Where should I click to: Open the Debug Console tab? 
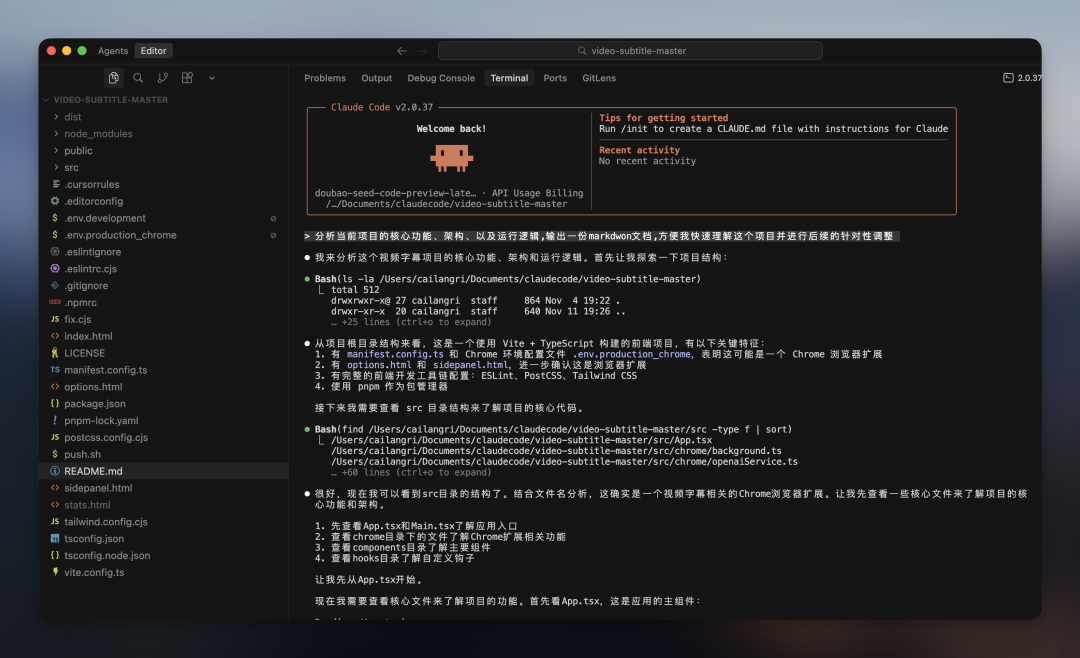click(x=441, y=78)
